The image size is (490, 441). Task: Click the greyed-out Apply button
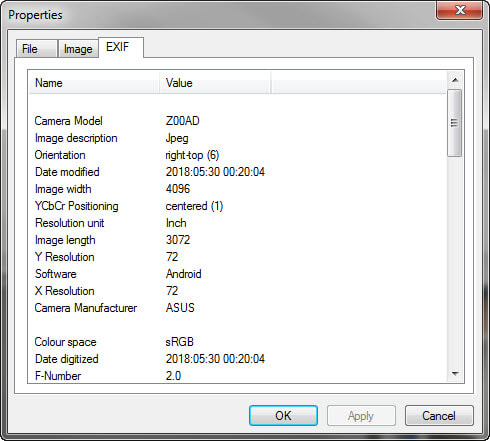tap(361, 415)
